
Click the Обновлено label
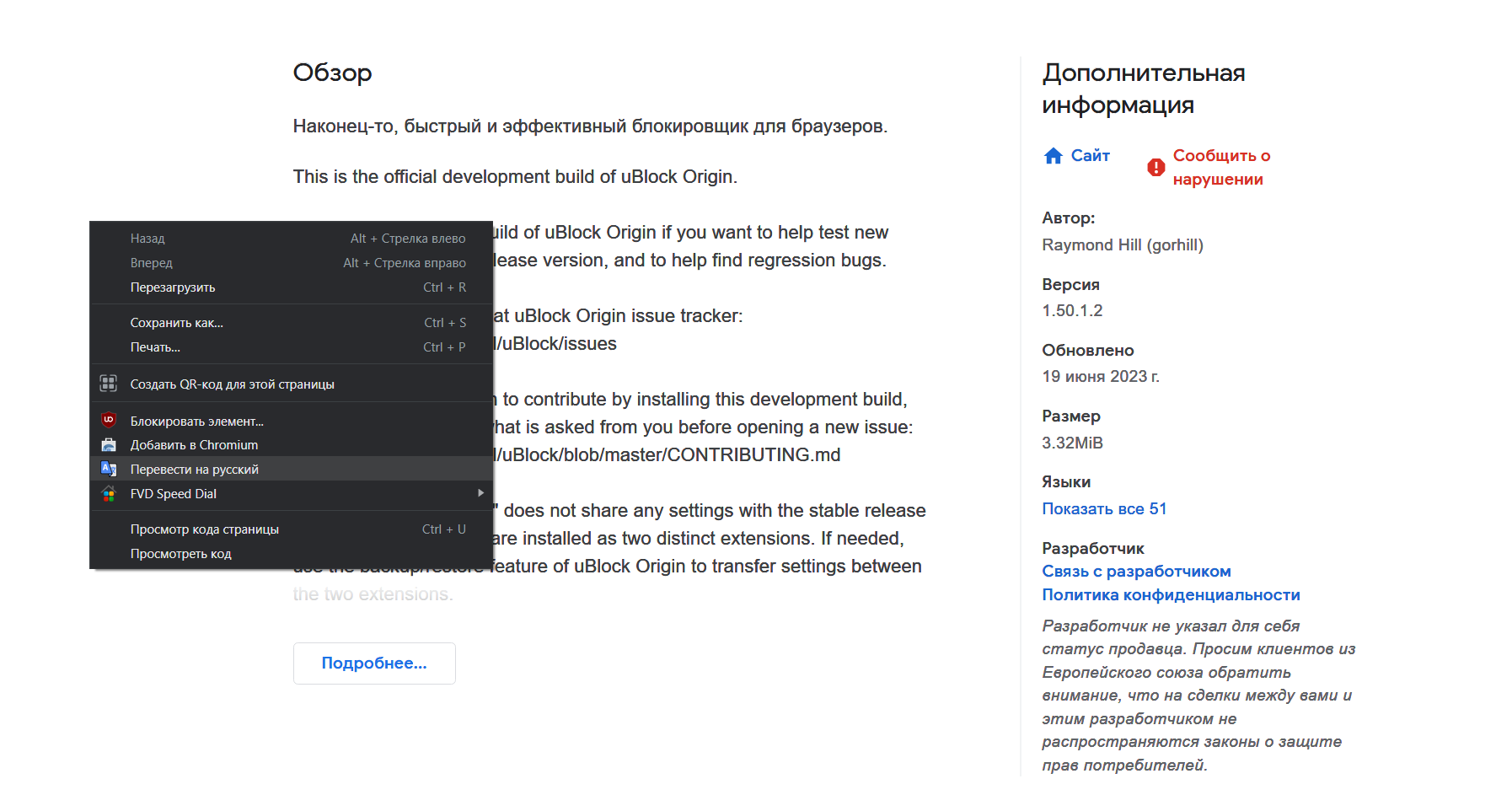point(1088,351)
